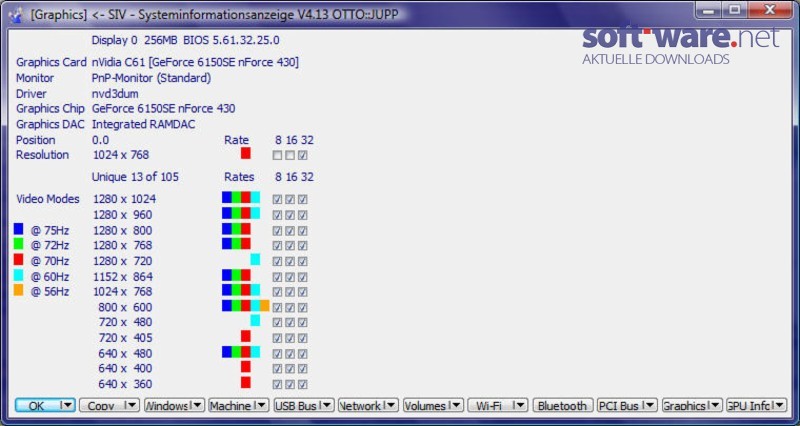Click the Integrated RAMDAC value
The width and height of the screenshot is (800, 426).
[x=143, y=124]
